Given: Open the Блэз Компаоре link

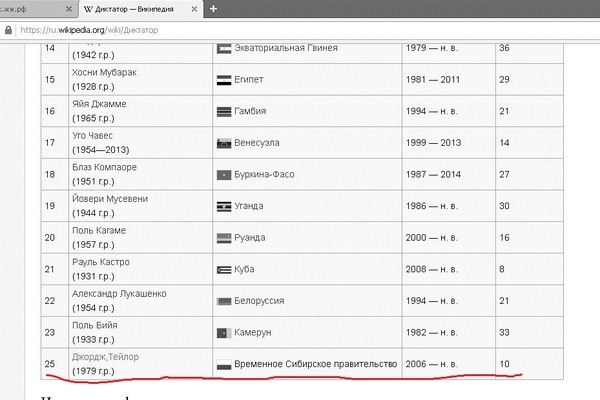Looking at the screenshot, I should [104, 167].
